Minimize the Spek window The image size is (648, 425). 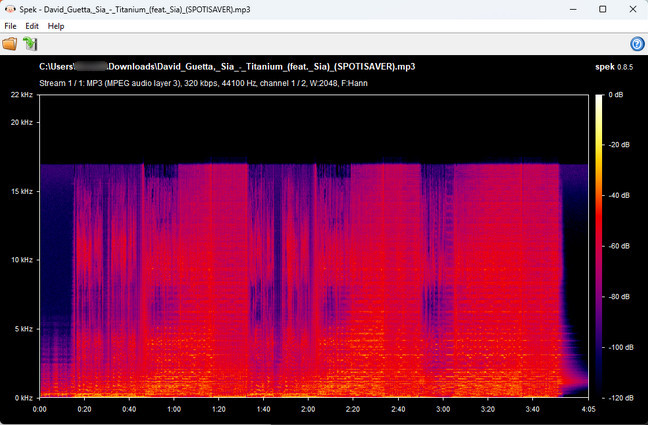pyautogui.click(x=573, y=9)
